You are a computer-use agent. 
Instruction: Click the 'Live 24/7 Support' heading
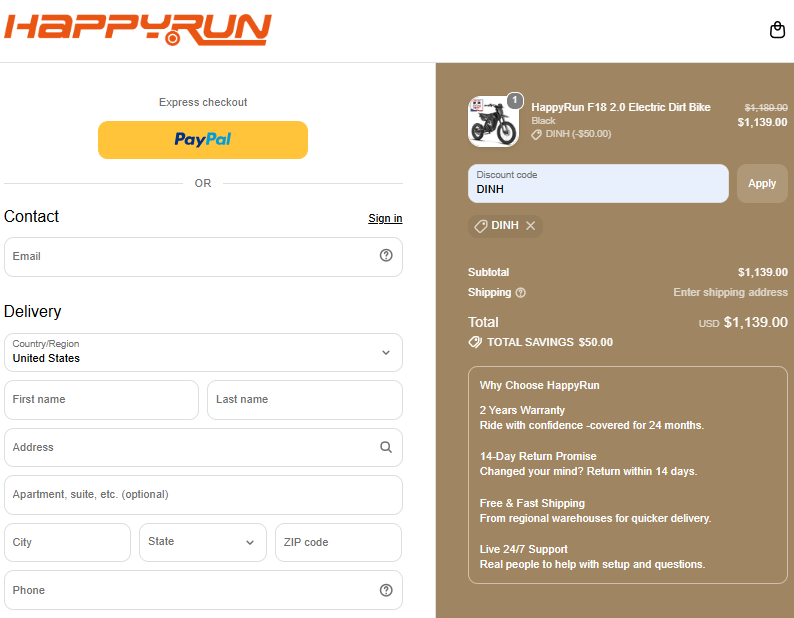(x=524, y=550)
